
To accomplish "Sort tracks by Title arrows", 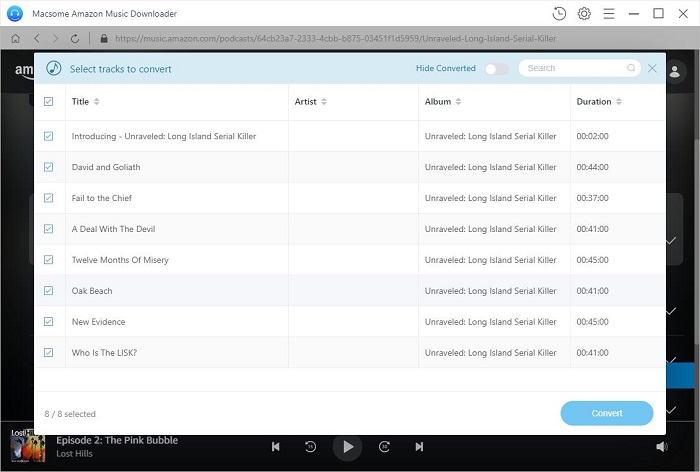I will coord(96,101).
